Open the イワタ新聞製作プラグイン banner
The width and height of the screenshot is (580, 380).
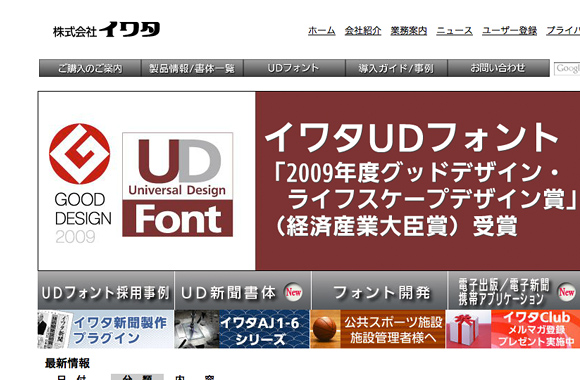click(x=105, y=329)
